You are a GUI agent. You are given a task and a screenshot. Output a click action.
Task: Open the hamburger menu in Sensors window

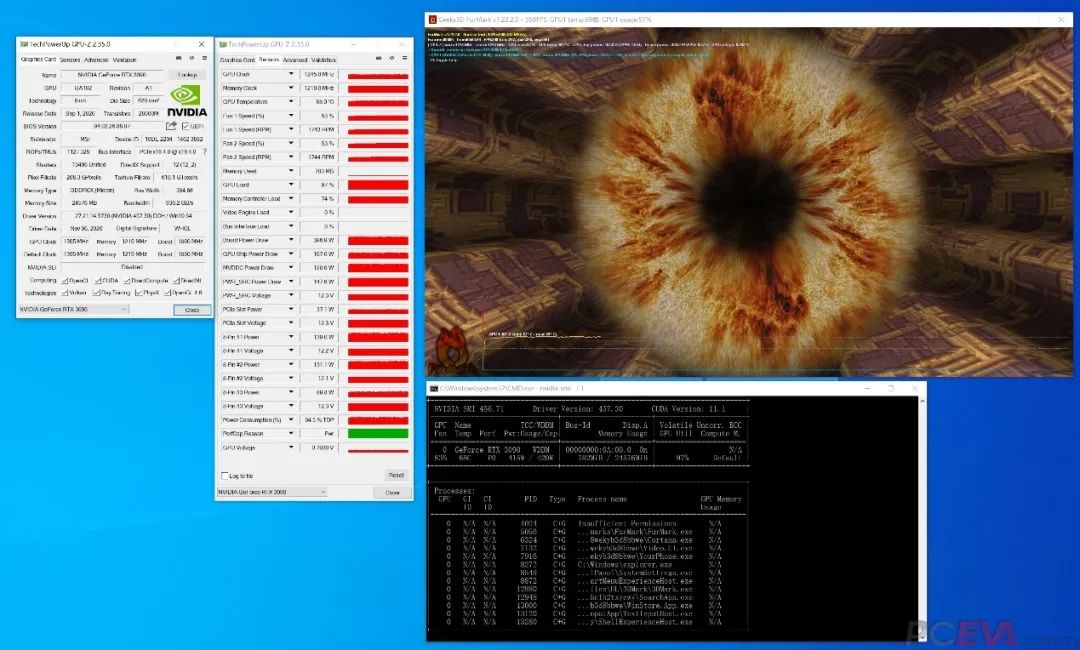click(404, 59)
